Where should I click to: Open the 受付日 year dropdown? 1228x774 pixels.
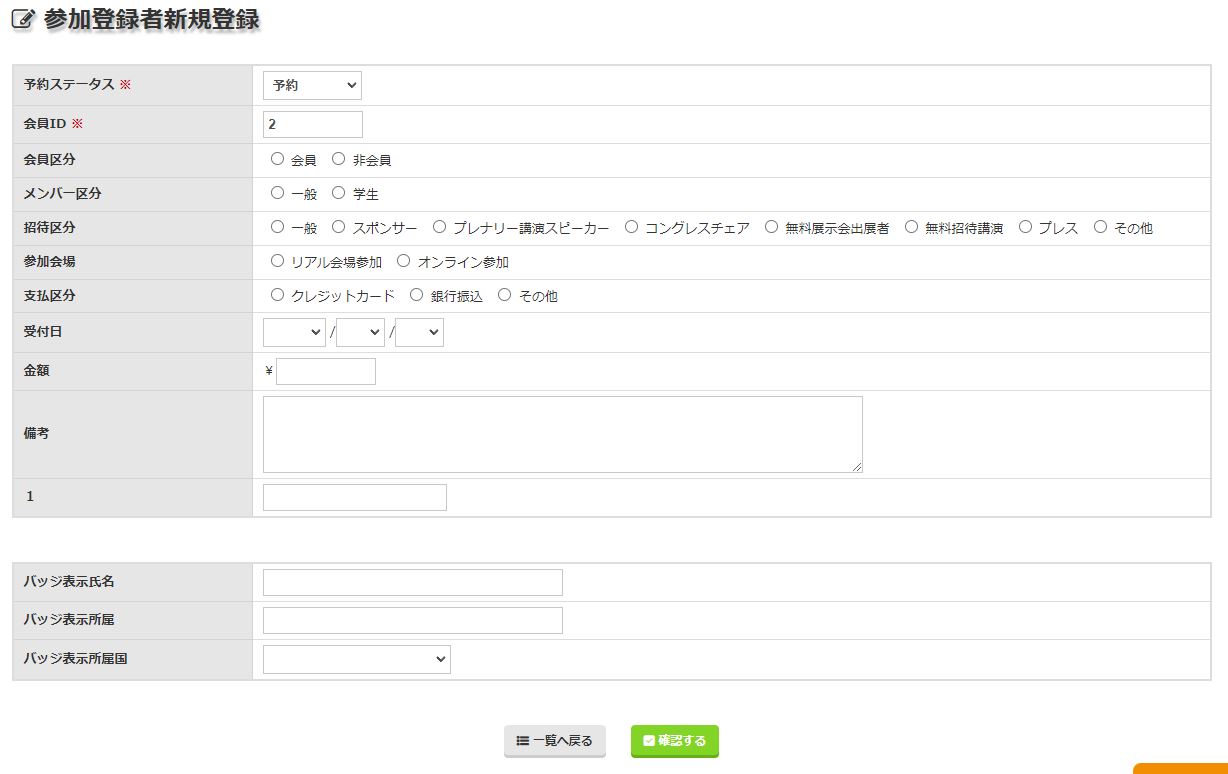pyautogui.click(x=294, y=333)
